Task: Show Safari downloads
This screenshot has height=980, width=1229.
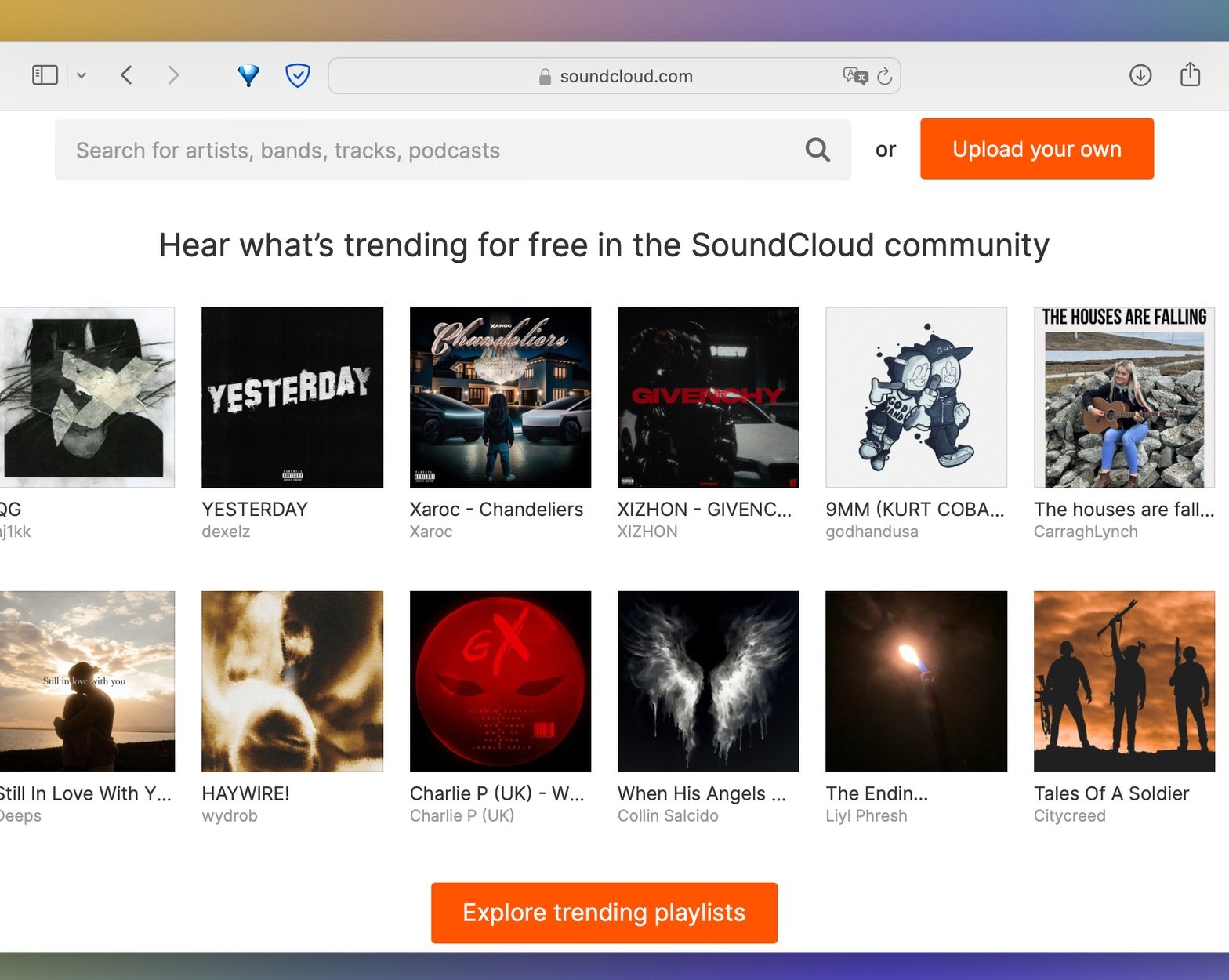Action: tap(1140, 75)
